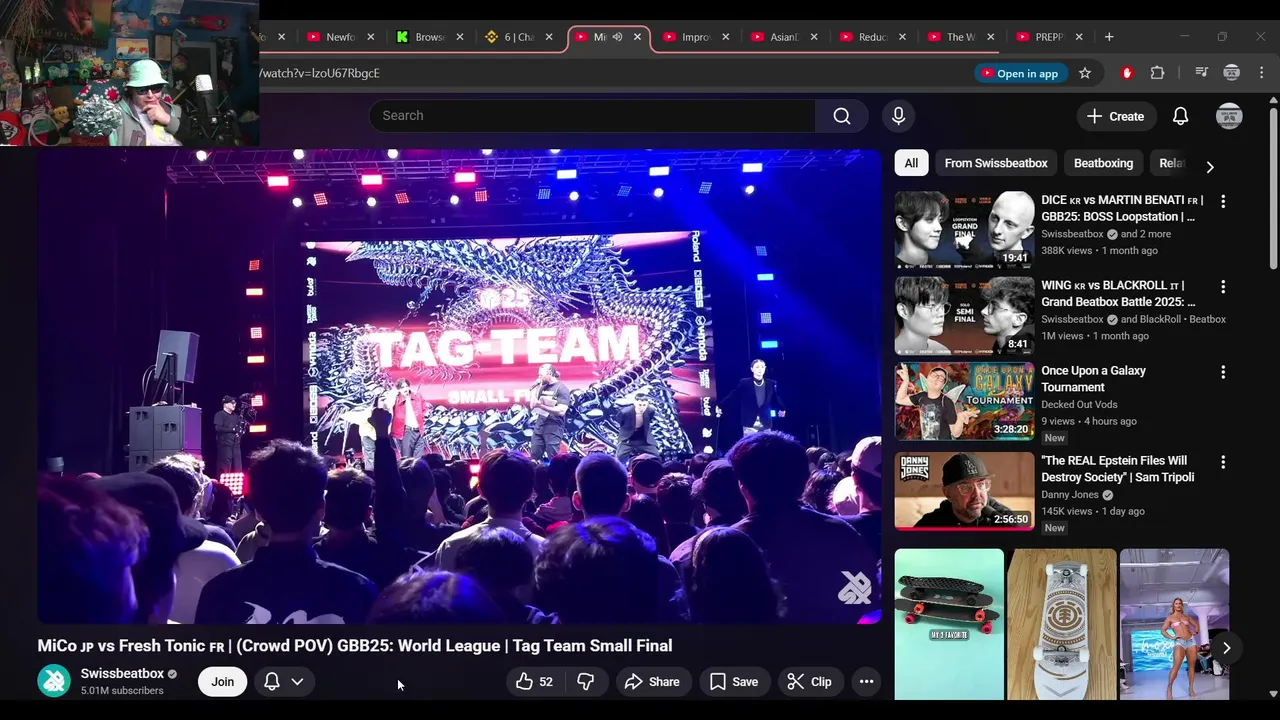
Task: Open options for REAL Epstein Files video
Action: pos(1222,463)
